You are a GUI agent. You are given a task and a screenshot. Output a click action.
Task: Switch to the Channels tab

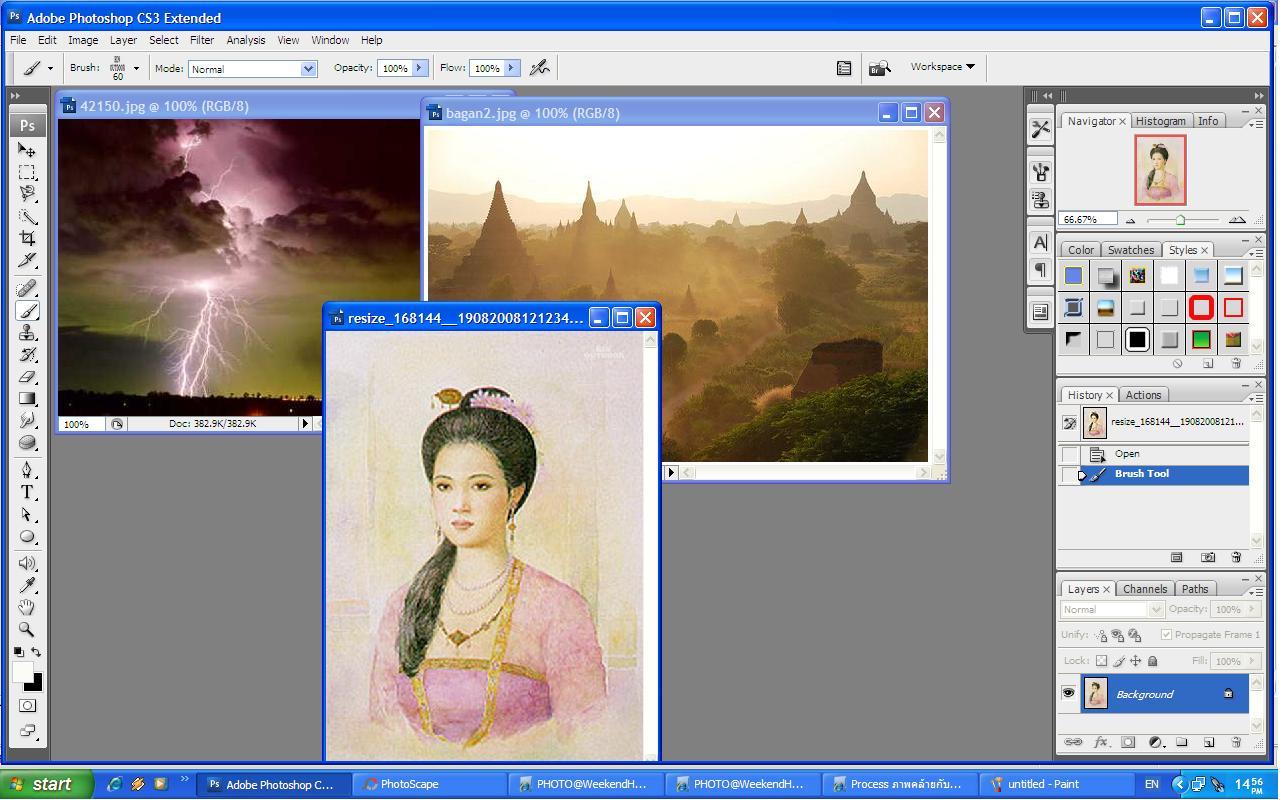click(x=1144, y=589)
